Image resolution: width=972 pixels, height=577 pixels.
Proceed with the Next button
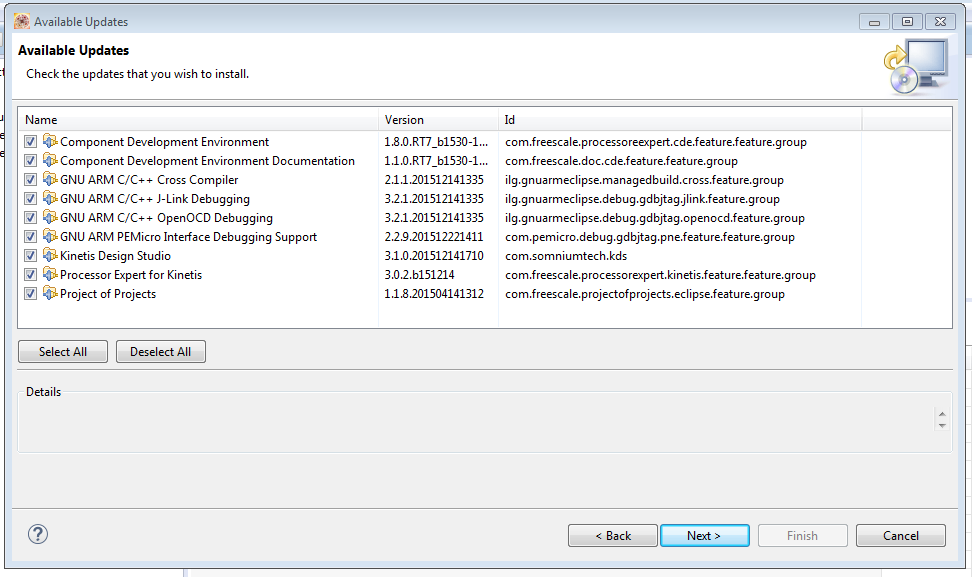[x=705, y=535]
